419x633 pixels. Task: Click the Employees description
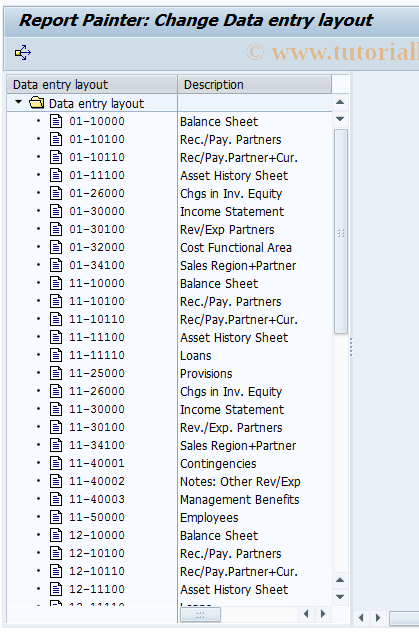[209, 518]
